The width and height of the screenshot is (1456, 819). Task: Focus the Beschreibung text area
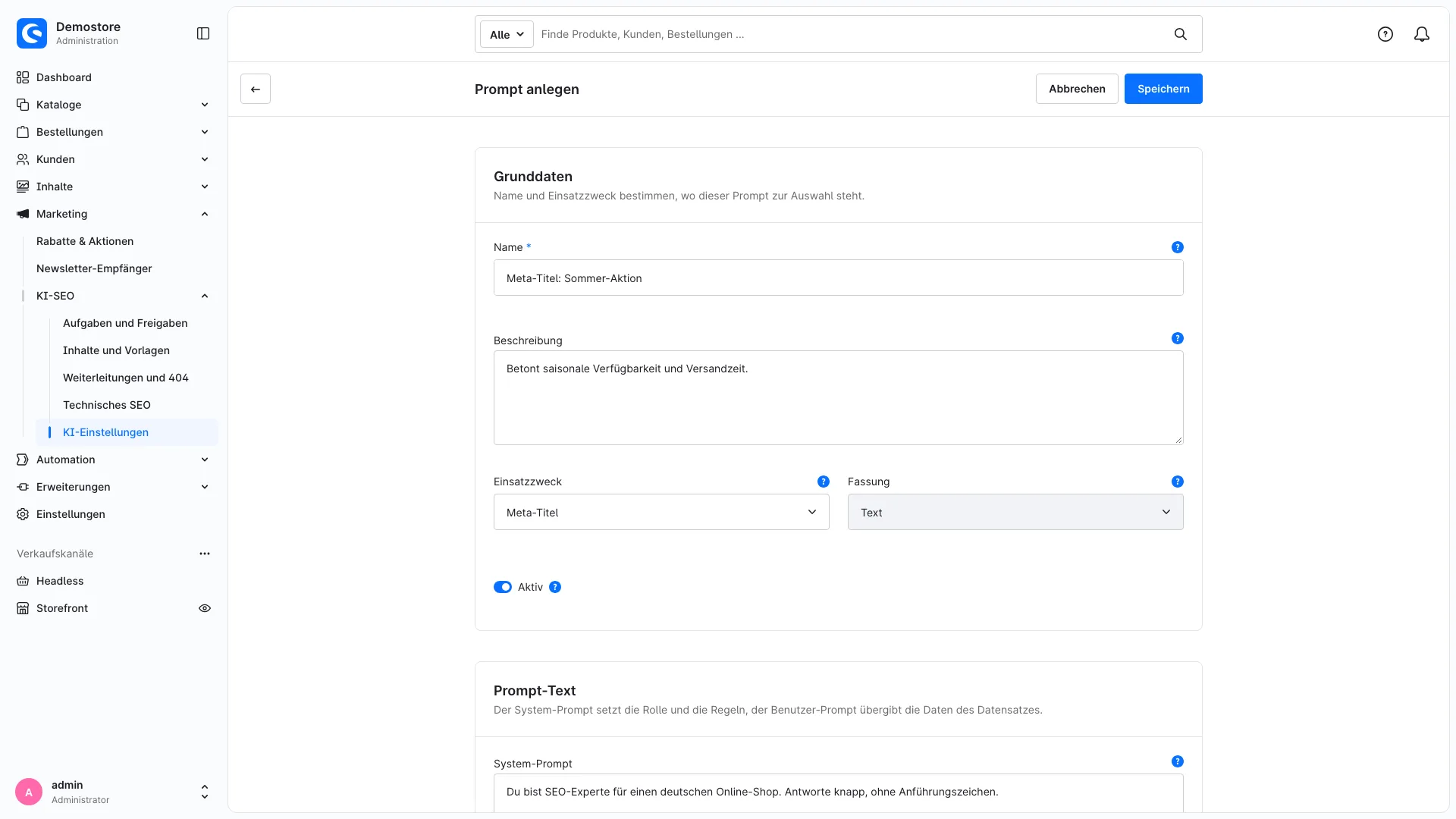838,397
